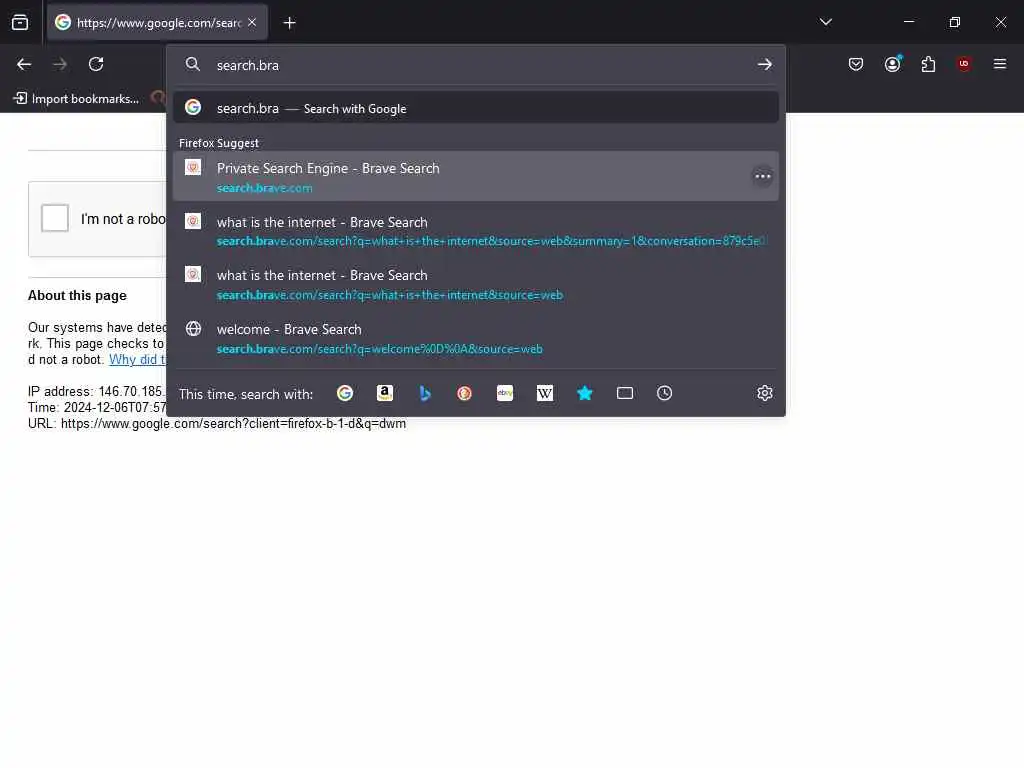The height and width of the screenshot is (768, 1024).
Task: Close the Google search tab
Action: click(x=252, y=22)
